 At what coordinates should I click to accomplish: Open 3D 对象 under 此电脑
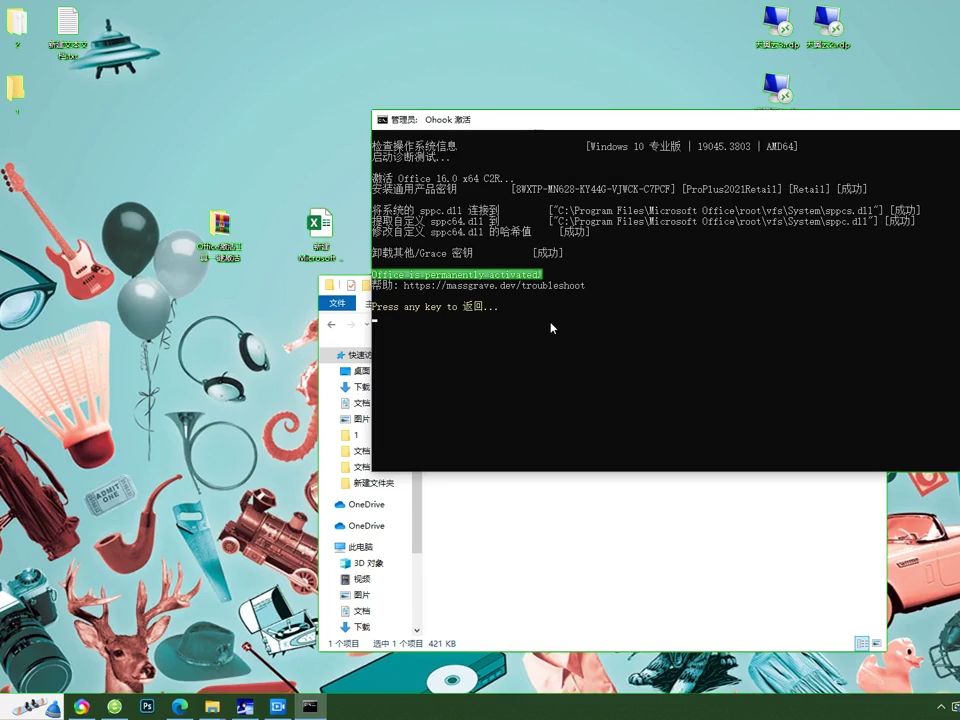(362, 563)
